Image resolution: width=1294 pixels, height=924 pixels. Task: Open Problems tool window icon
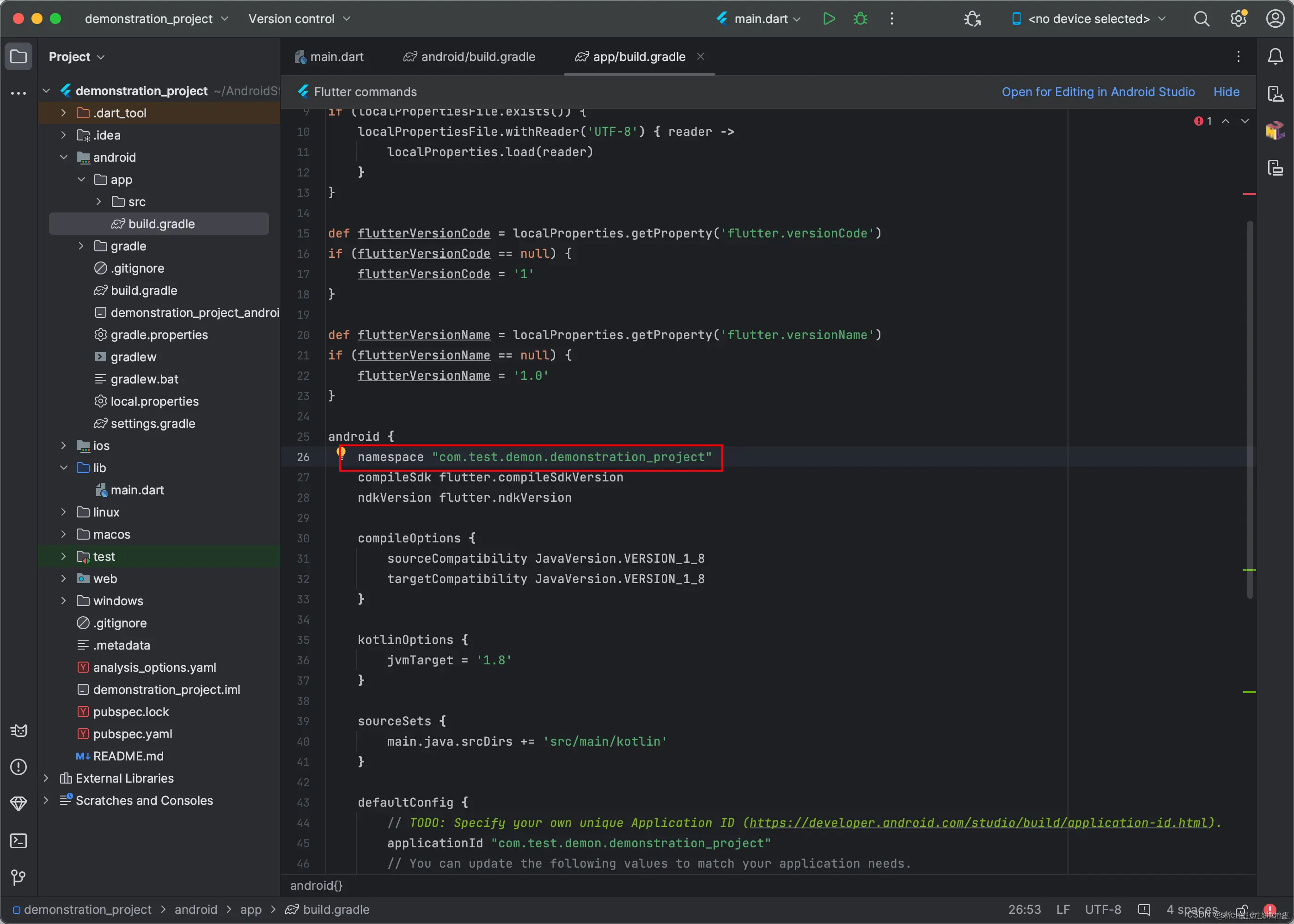coord(18,767)
